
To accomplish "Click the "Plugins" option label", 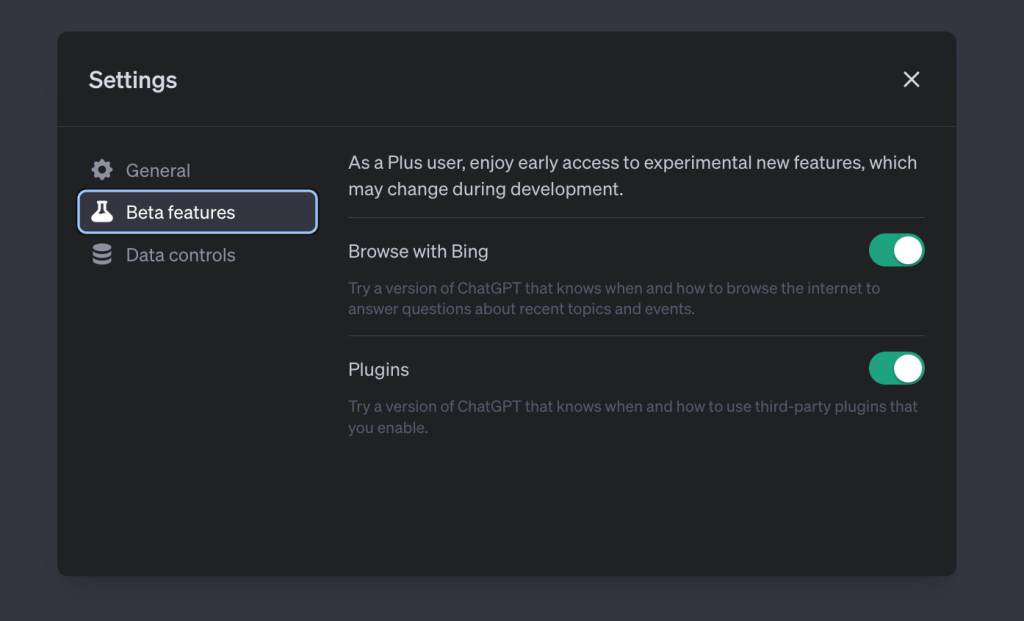I will pos(378,369).
